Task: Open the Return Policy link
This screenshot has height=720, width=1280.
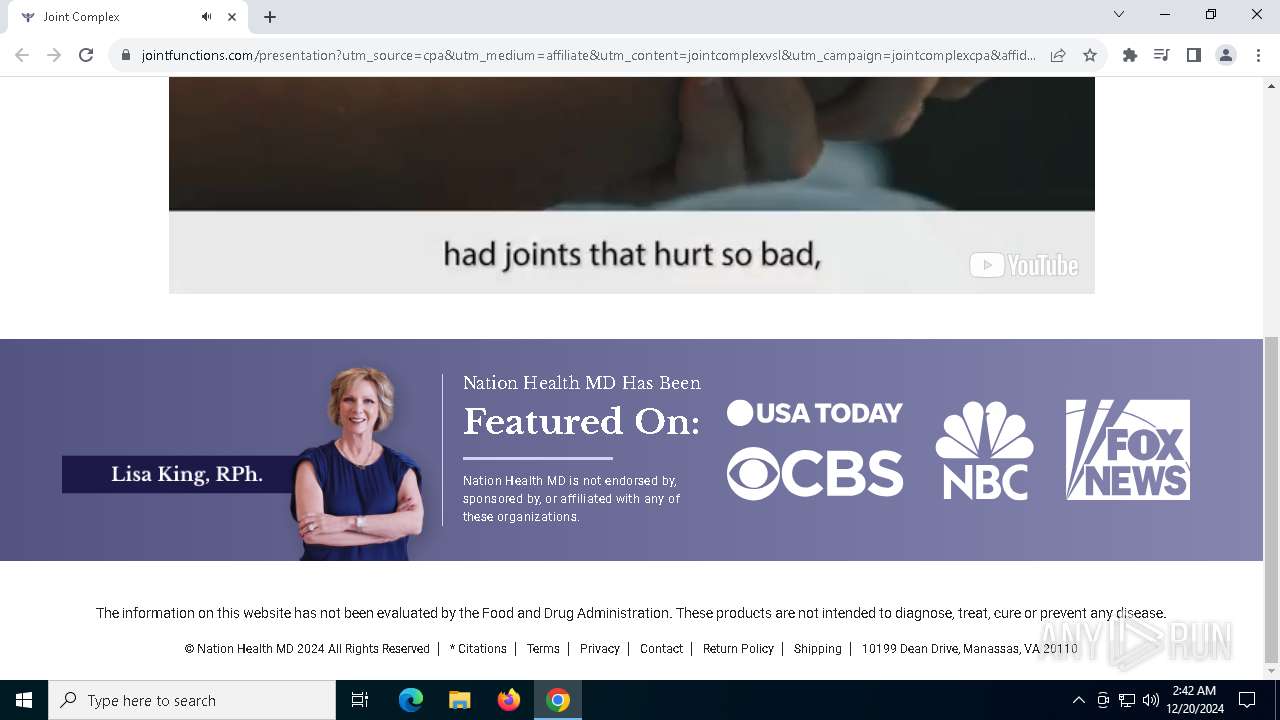Action: (x=738, y=649)
